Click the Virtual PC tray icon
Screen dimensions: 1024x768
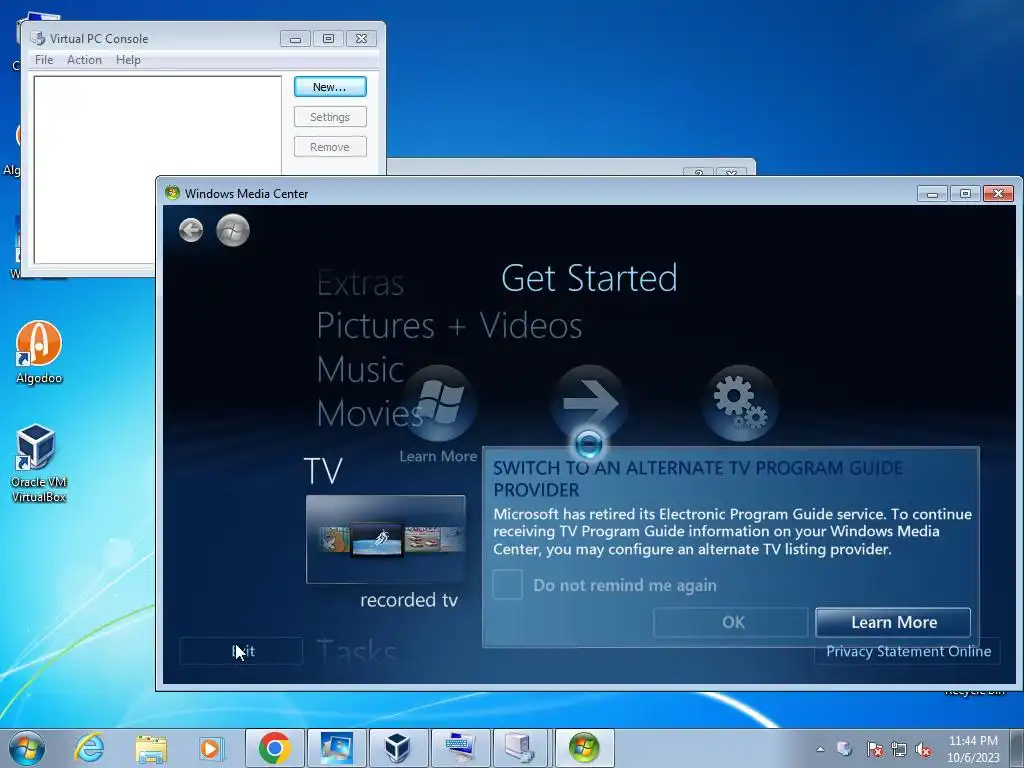coord(844,749)
